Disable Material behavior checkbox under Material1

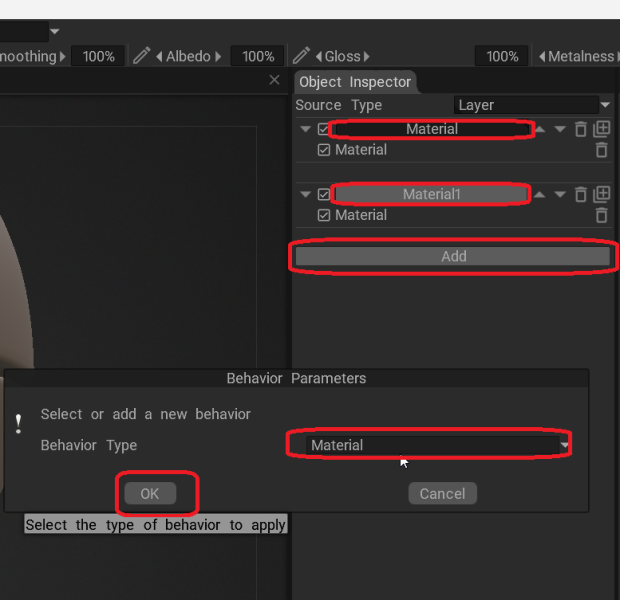323,216
